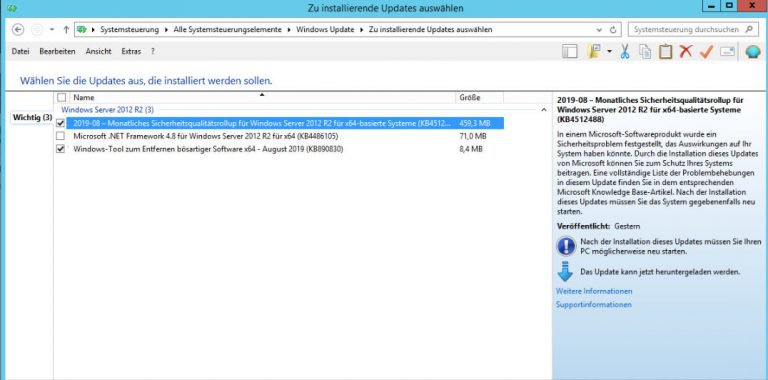Open the ? help menu
The image size is (768, 380).
click(x=153, y=51)
